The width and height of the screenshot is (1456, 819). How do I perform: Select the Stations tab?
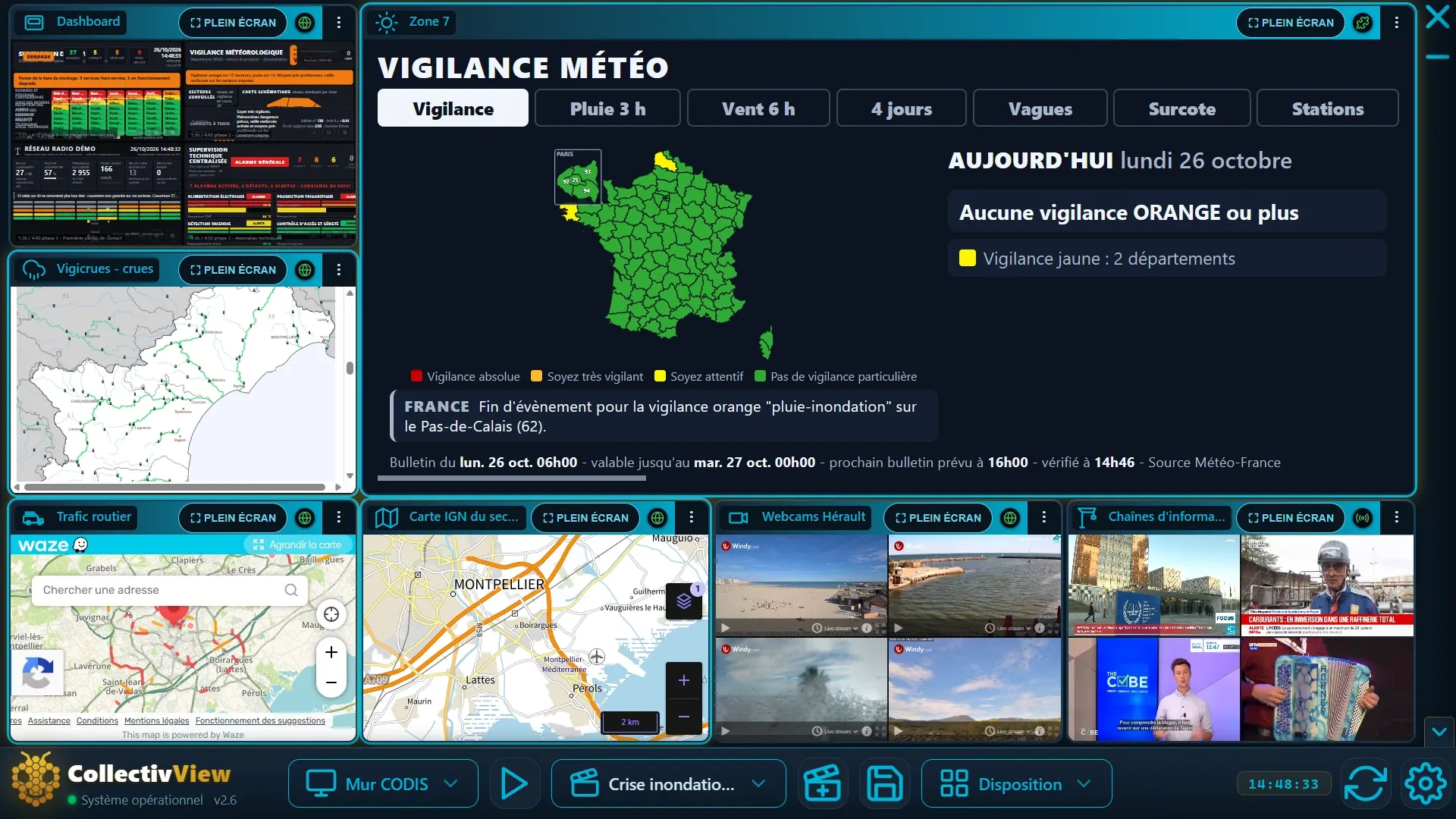pyautogui.click(x=1327, y=108)
